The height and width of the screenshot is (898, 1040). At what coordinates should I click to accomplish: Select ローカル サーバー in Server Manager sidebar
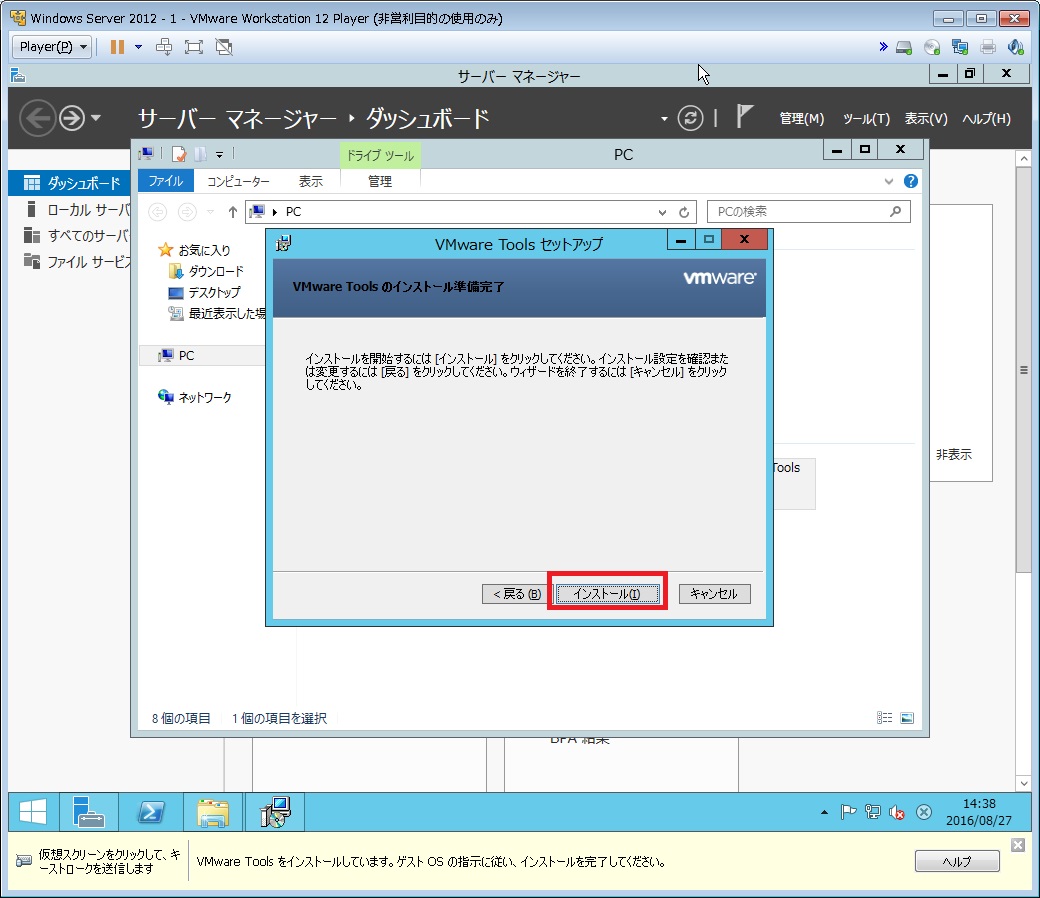click(x=70, y=210)
